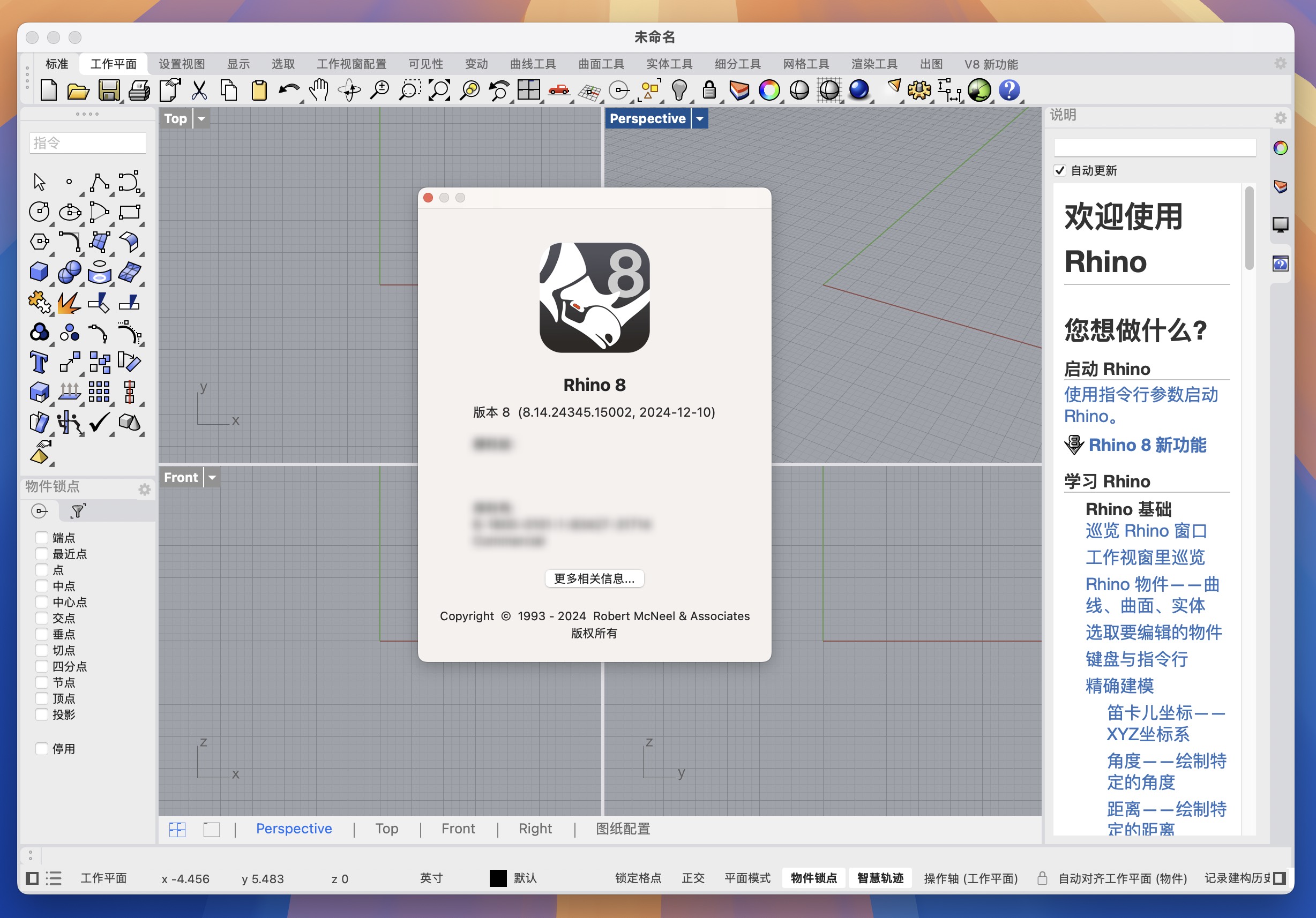1316x918 pixels.
Task: Open the Perspective viewport dropdown
Action: (700, 118)
